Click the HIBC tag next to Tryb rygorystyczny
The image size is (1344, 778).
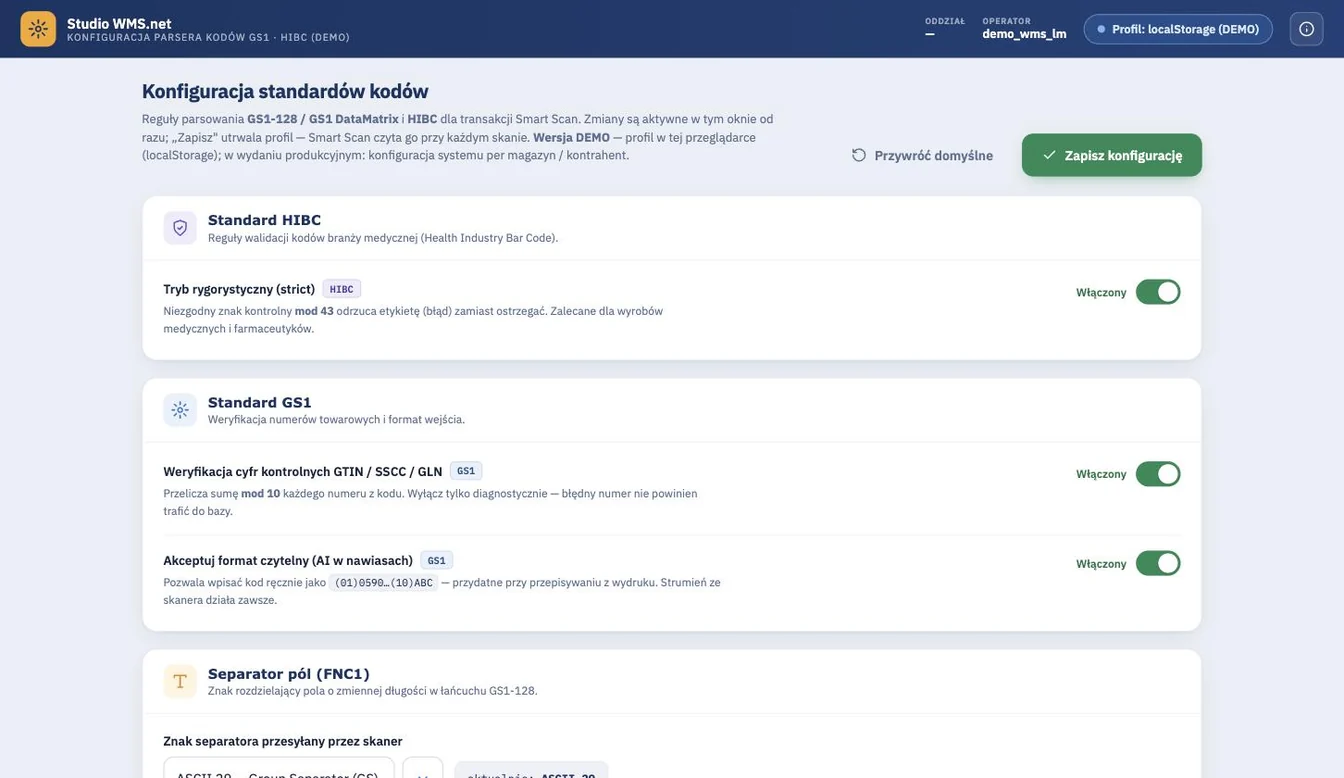[x=342, y=289]
